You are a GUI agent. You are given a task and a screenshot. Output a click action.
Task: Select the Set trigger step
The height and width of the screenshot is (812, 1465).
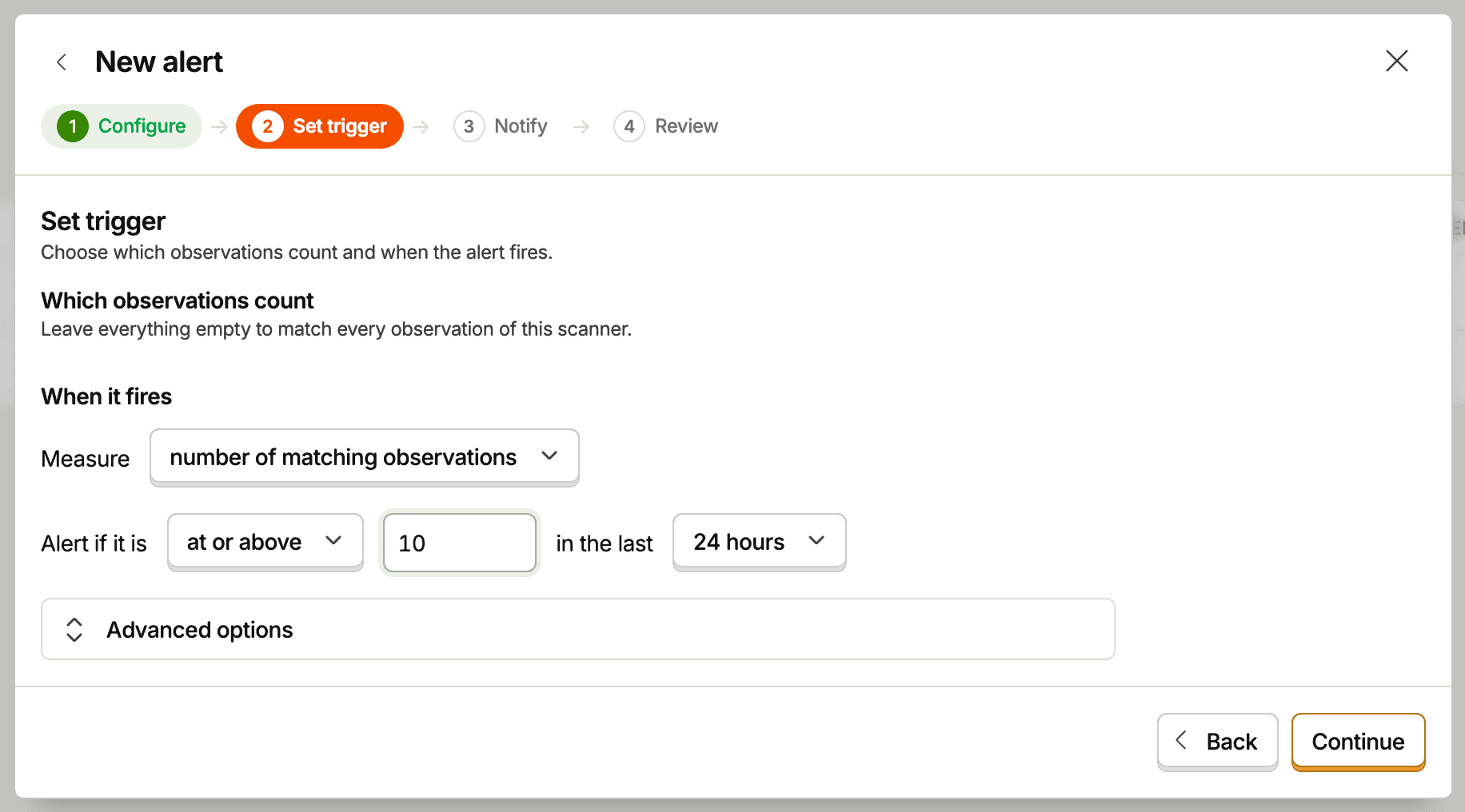point(320,126)
